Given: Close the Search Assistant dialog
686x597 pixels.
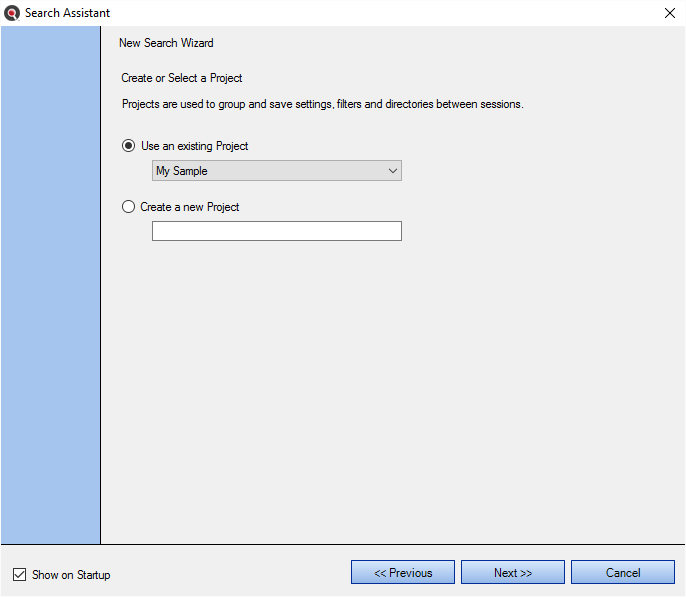Looking at the screenshot, I should point(669,13).
